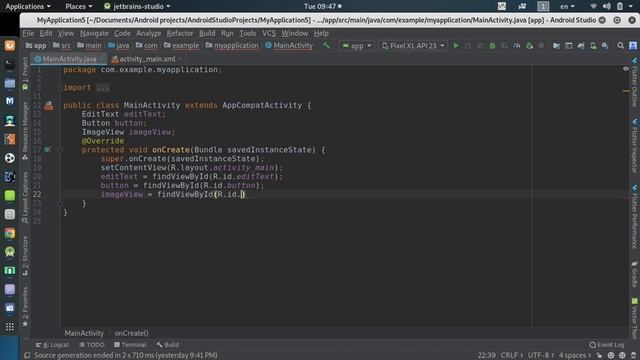Open the Applications menu in top panel

click(28, 6)
